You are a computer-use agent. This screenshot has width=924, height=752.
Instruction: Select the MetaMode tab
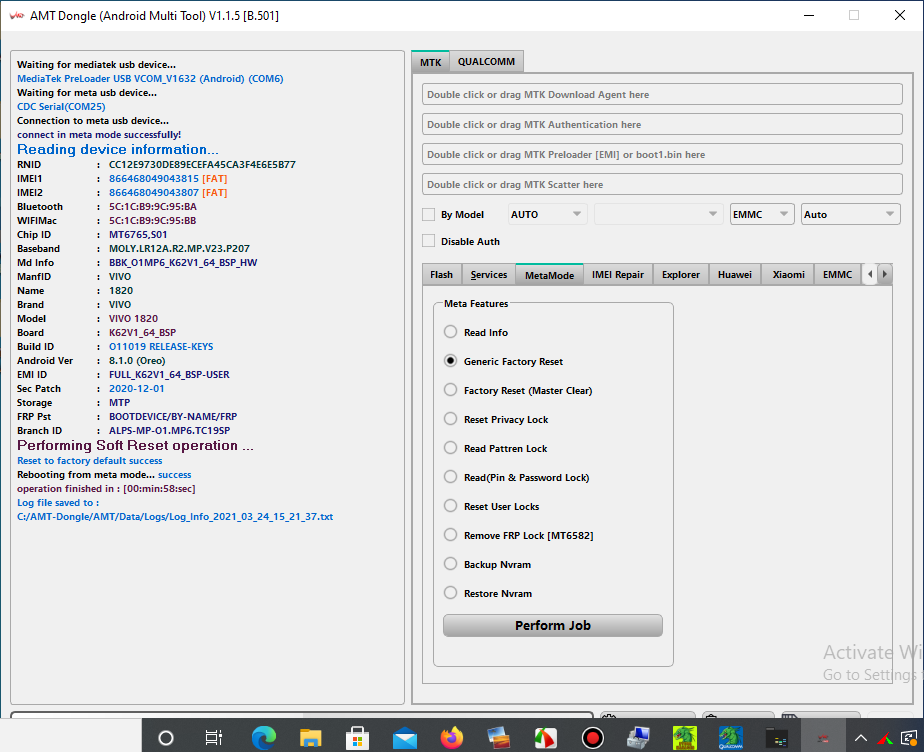click(549, 275)
